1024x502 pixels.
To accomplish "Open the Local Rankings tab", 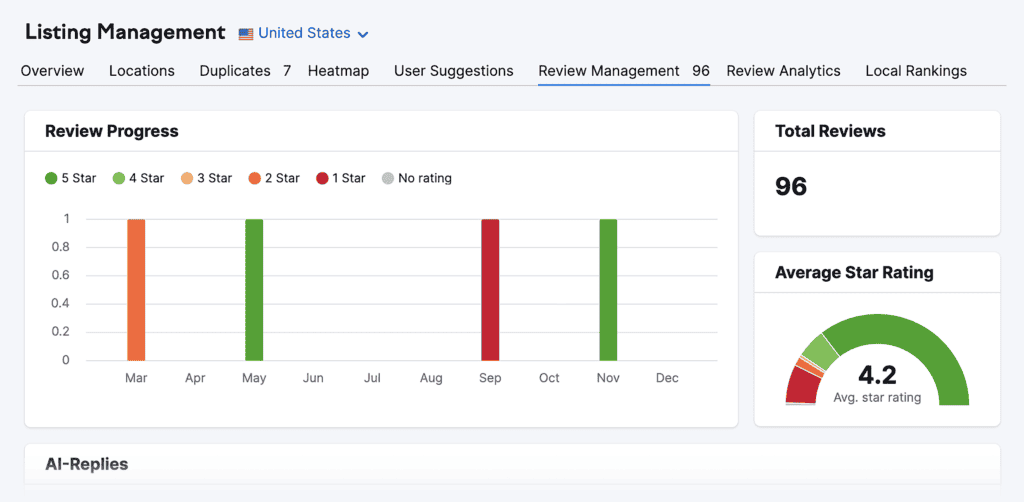I will tap(915, 71).
